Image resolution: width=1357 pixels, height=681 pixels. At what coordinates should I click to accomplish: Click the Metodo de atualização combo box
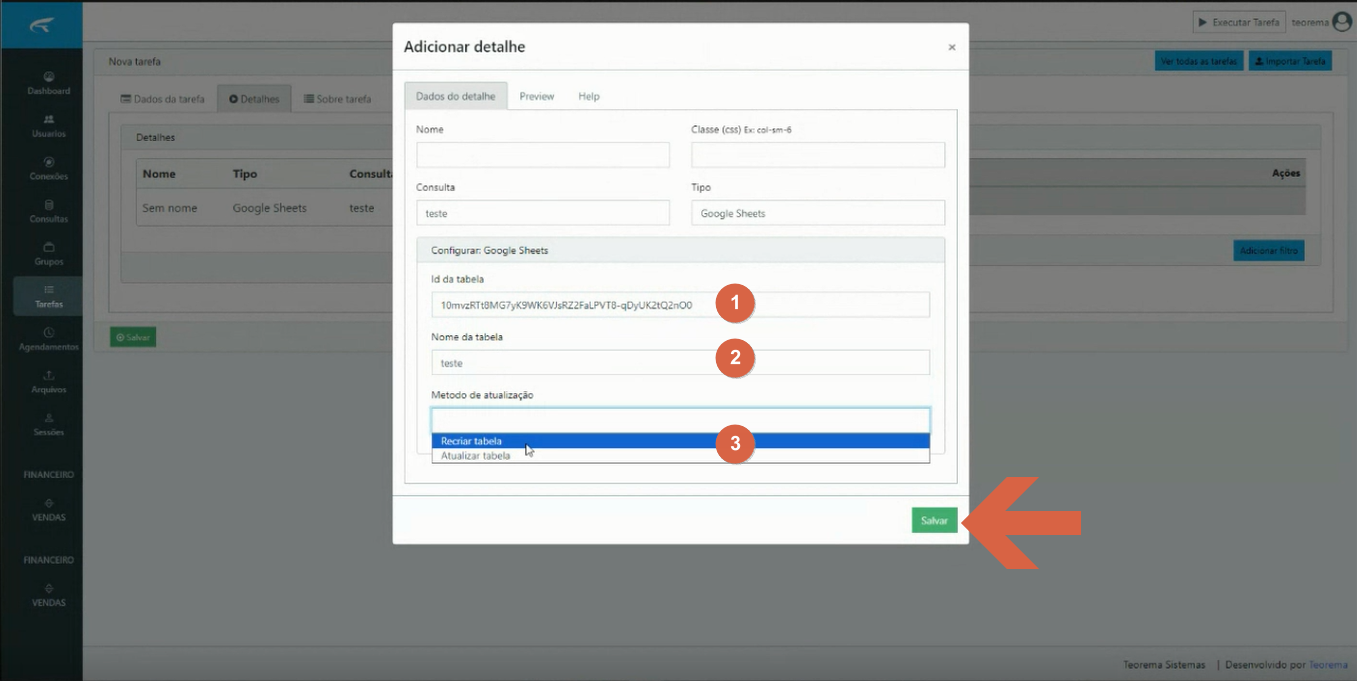[681, 420]
